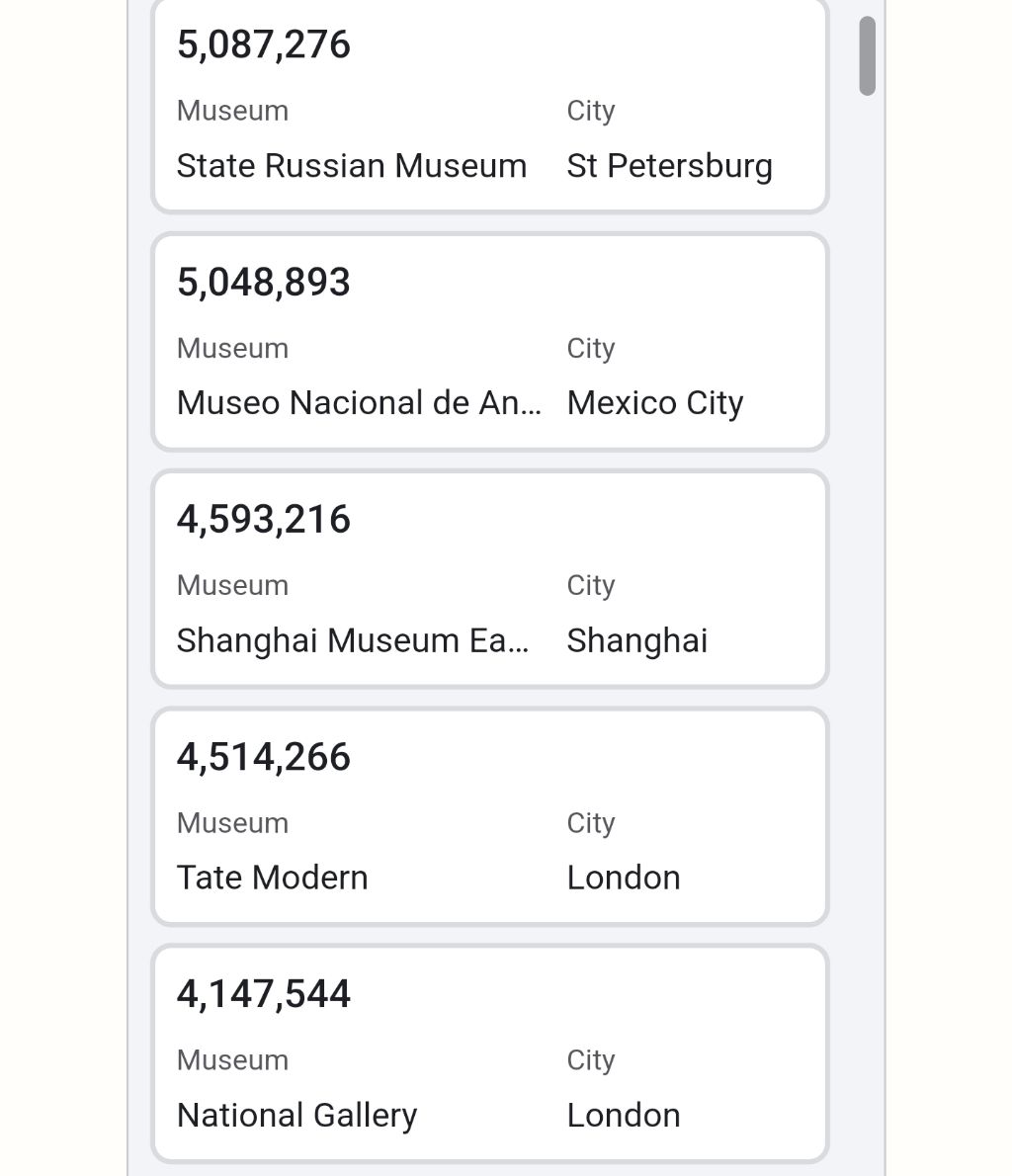
Task: Click the Museum label above Tate Modern
Action: (232, 823)
